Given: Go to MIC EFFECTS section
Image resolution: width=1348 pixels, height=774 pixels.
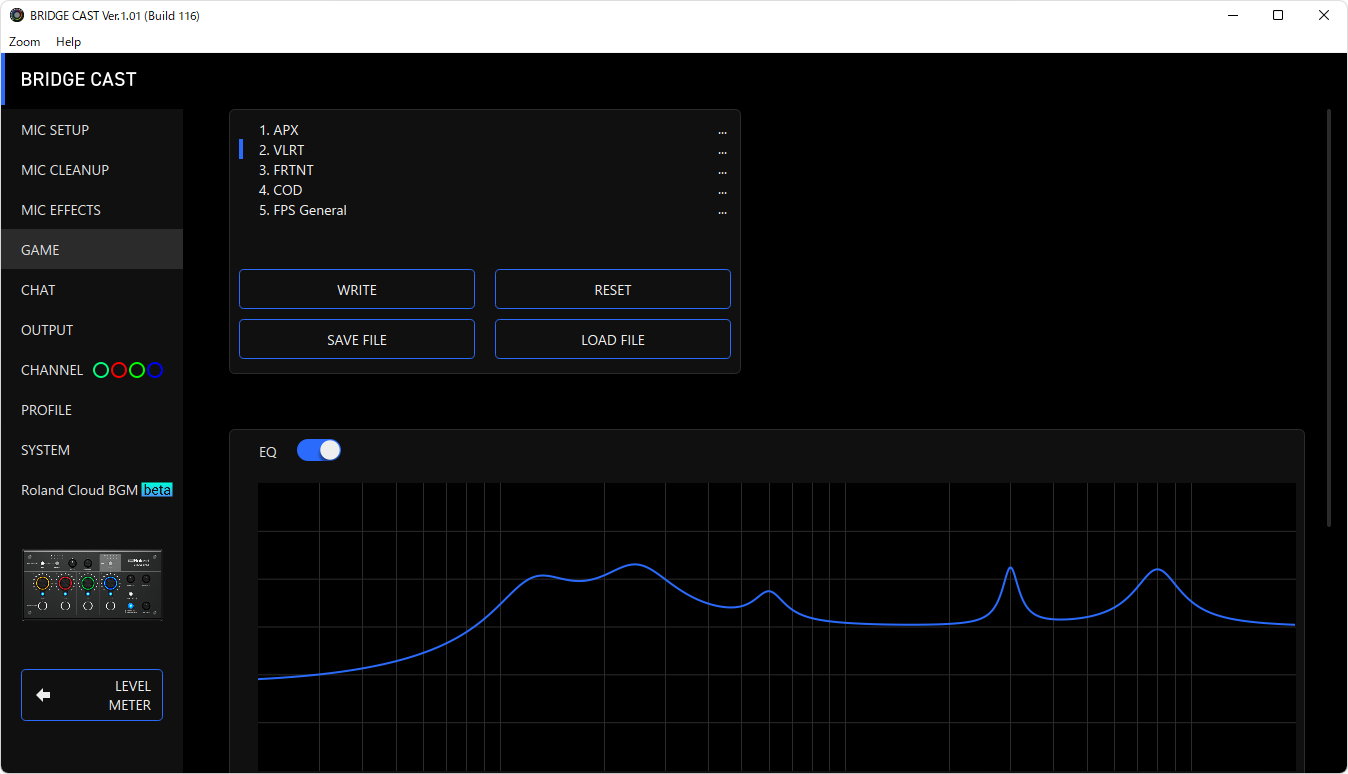Looking at the screenshot, I should [x=91, y=210].
